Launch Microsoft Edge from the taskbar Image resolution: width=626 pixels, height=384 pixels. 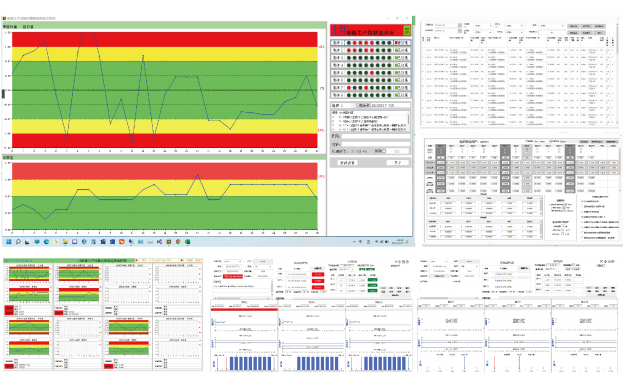click(46, 242)
